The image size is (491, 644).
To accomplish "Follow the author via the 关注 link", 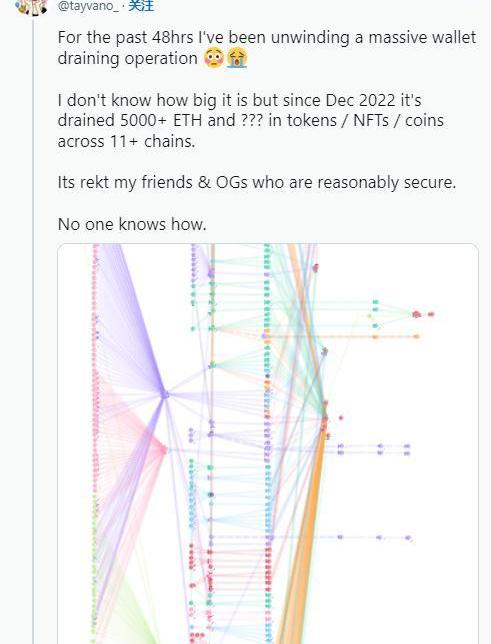I will click(x=141, y=5).
